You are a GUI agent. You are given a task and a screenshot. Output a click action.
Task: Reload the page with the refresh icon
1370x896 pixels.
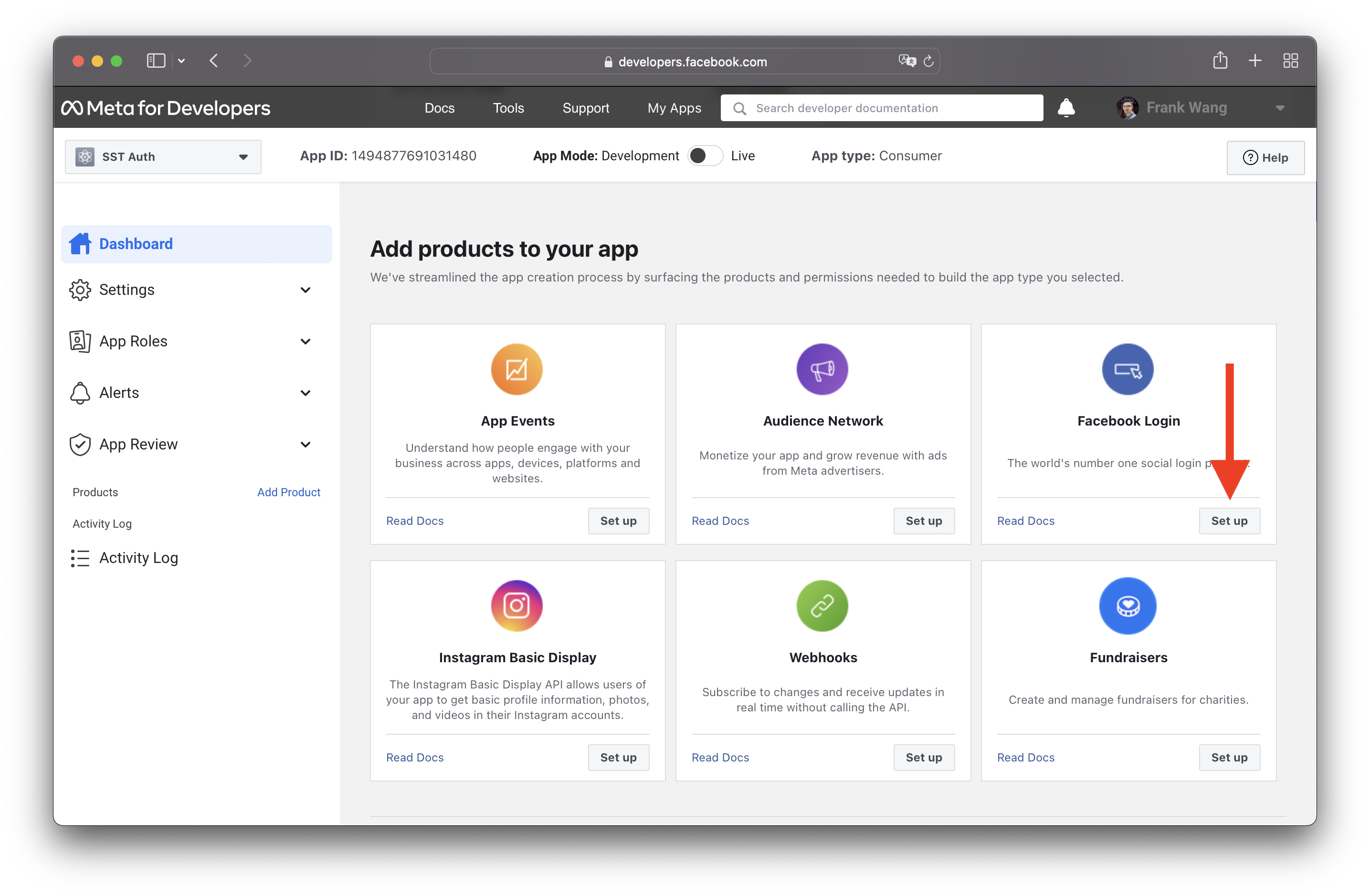click(928, 61)
